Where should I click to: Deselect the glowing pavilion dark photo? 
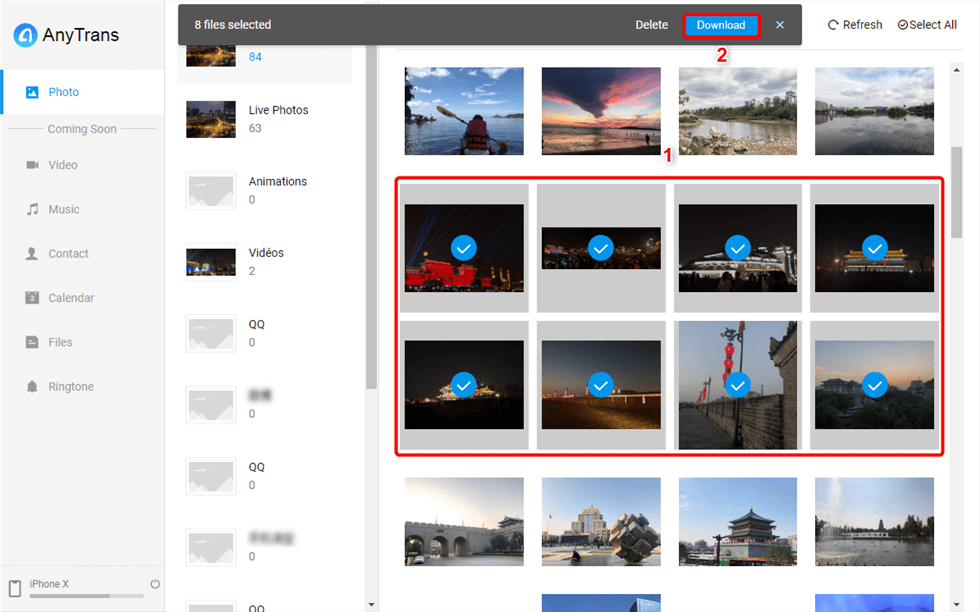(x=464, y=385)
